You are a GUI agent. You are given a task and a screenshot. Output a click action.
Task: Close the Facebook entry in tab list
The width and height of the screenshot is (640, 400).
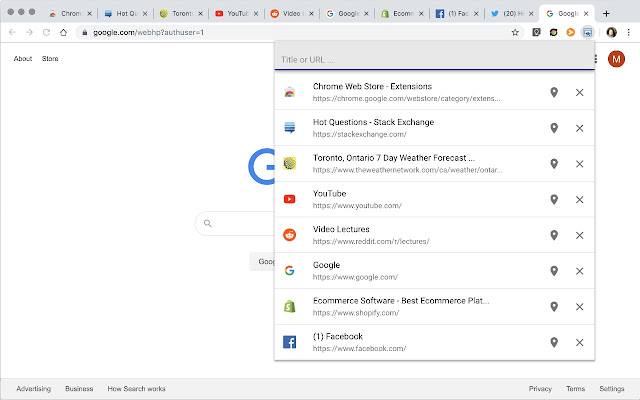[x=579, y=342]
